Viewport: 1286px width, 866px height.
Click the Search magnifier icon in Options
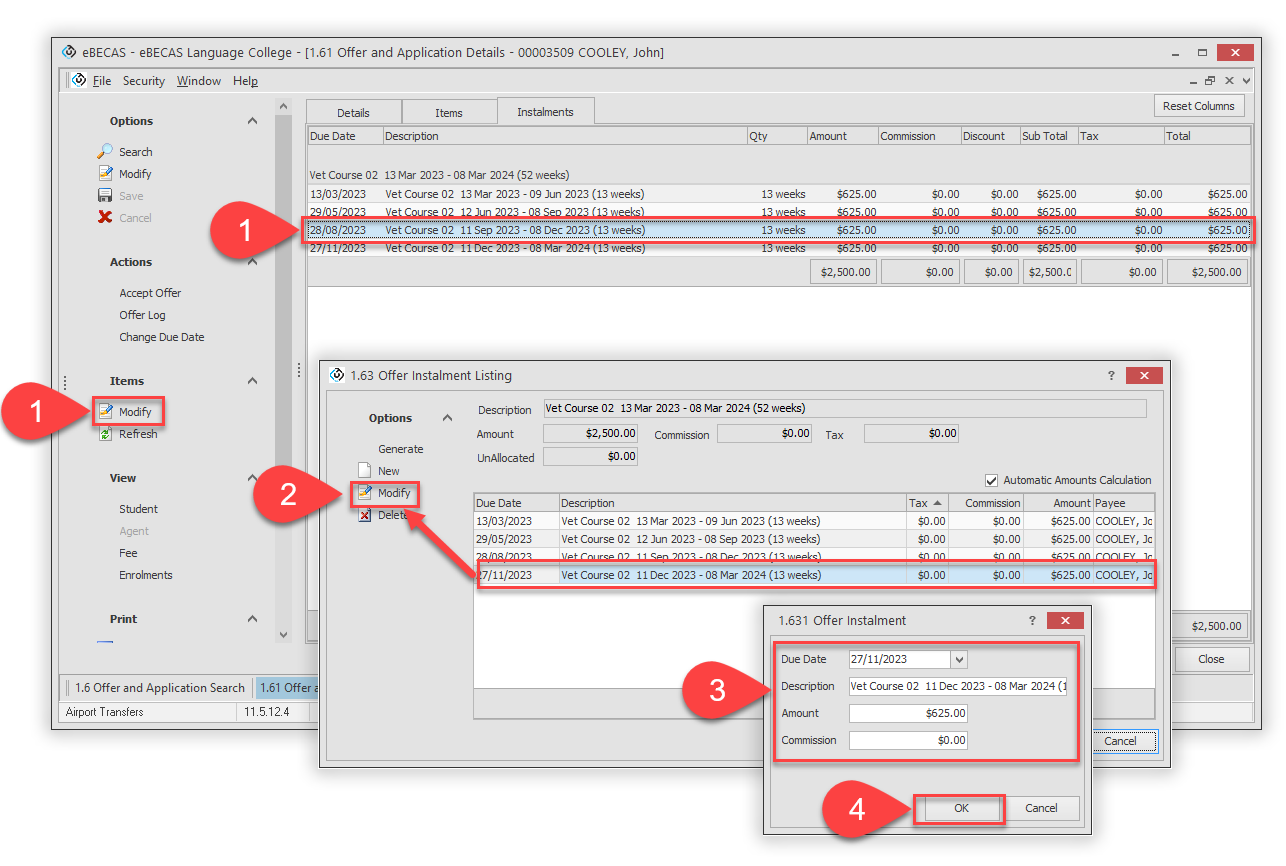point(105,152)
